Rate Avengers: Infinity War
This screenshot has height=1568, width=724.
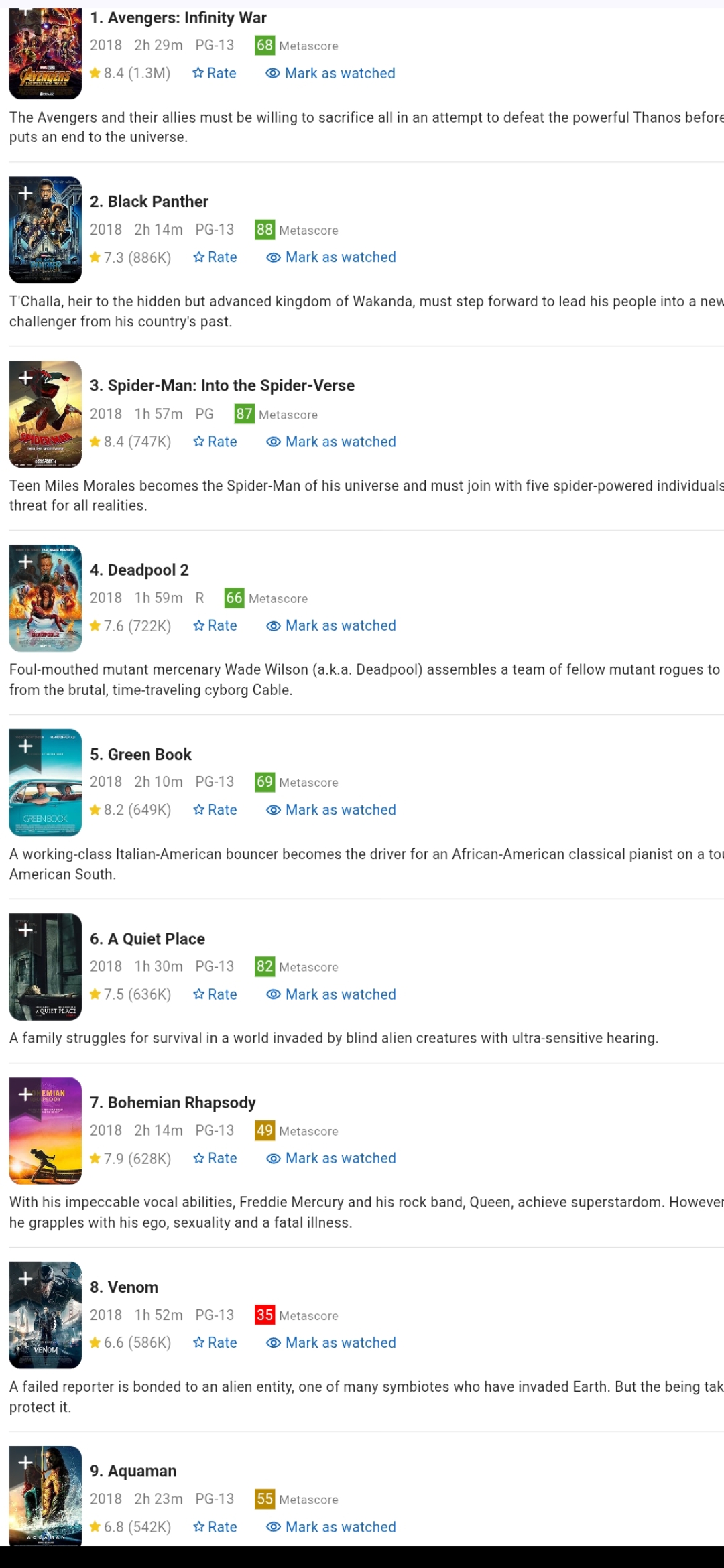click(x=215, y=73)
